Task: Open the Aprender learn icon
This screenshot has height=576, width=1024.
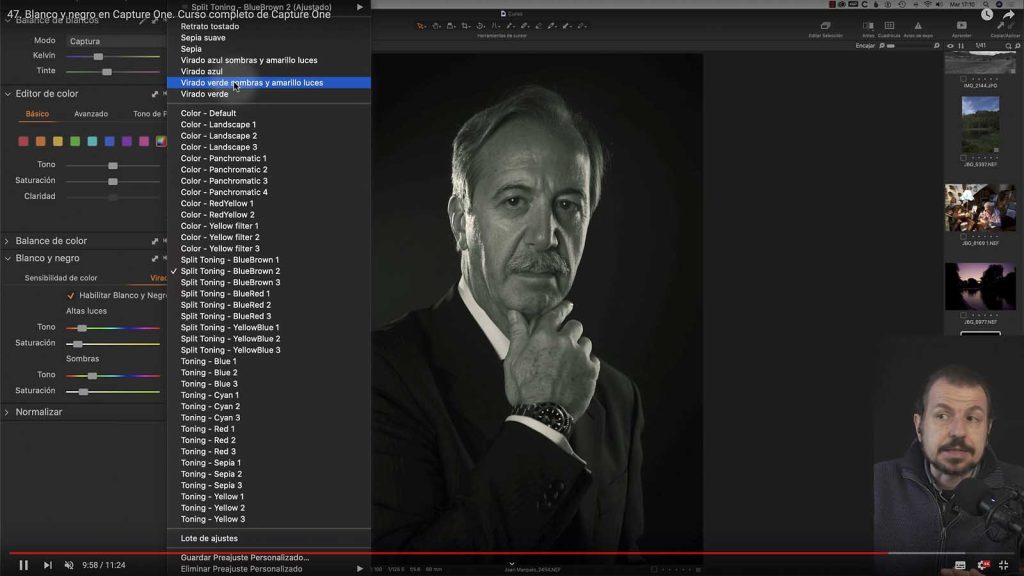Action: 961,25
